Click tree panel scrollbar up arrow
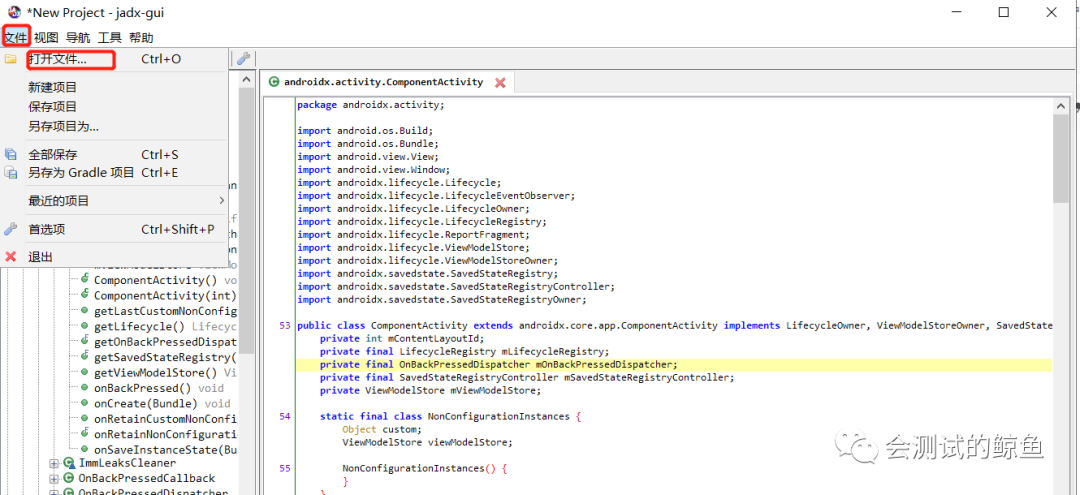The image size is (1080, 495). tap(246, 80)
